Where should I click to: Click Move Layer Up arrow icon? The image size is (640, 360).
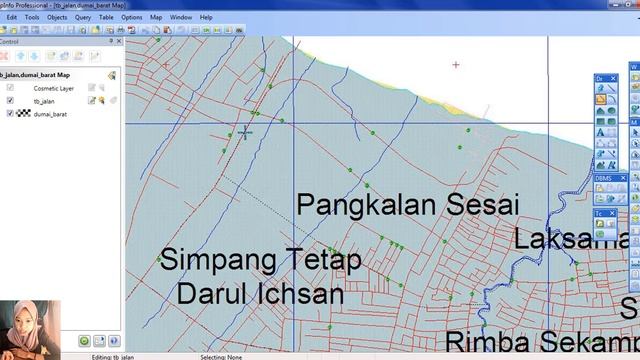(20, 56)
